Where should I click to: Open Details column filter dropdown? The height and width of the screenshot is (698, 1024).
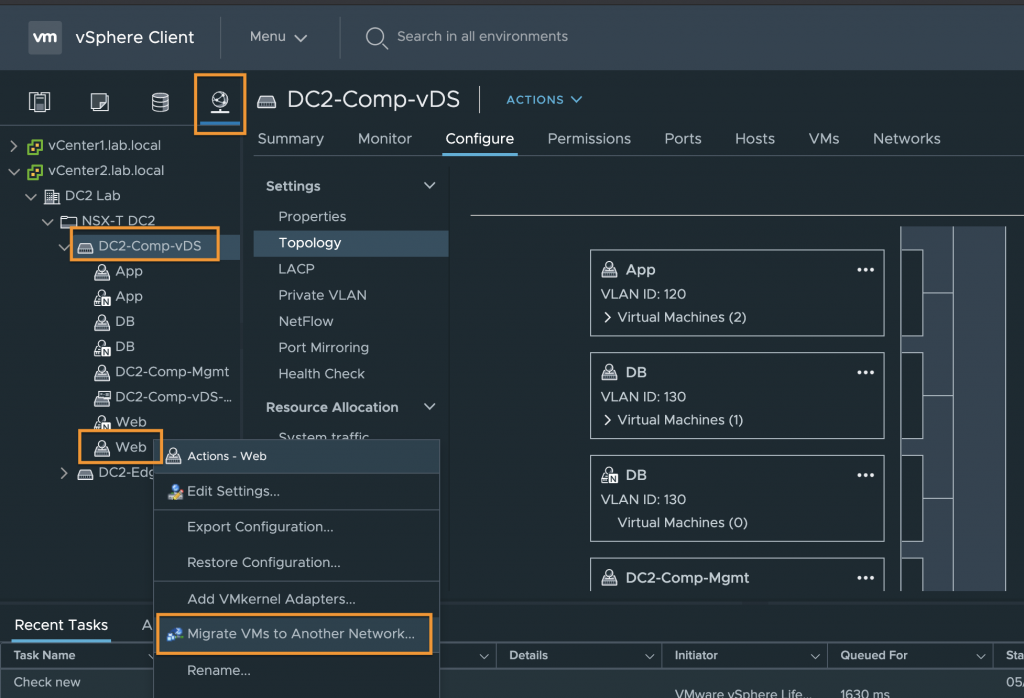click(649, 656)
